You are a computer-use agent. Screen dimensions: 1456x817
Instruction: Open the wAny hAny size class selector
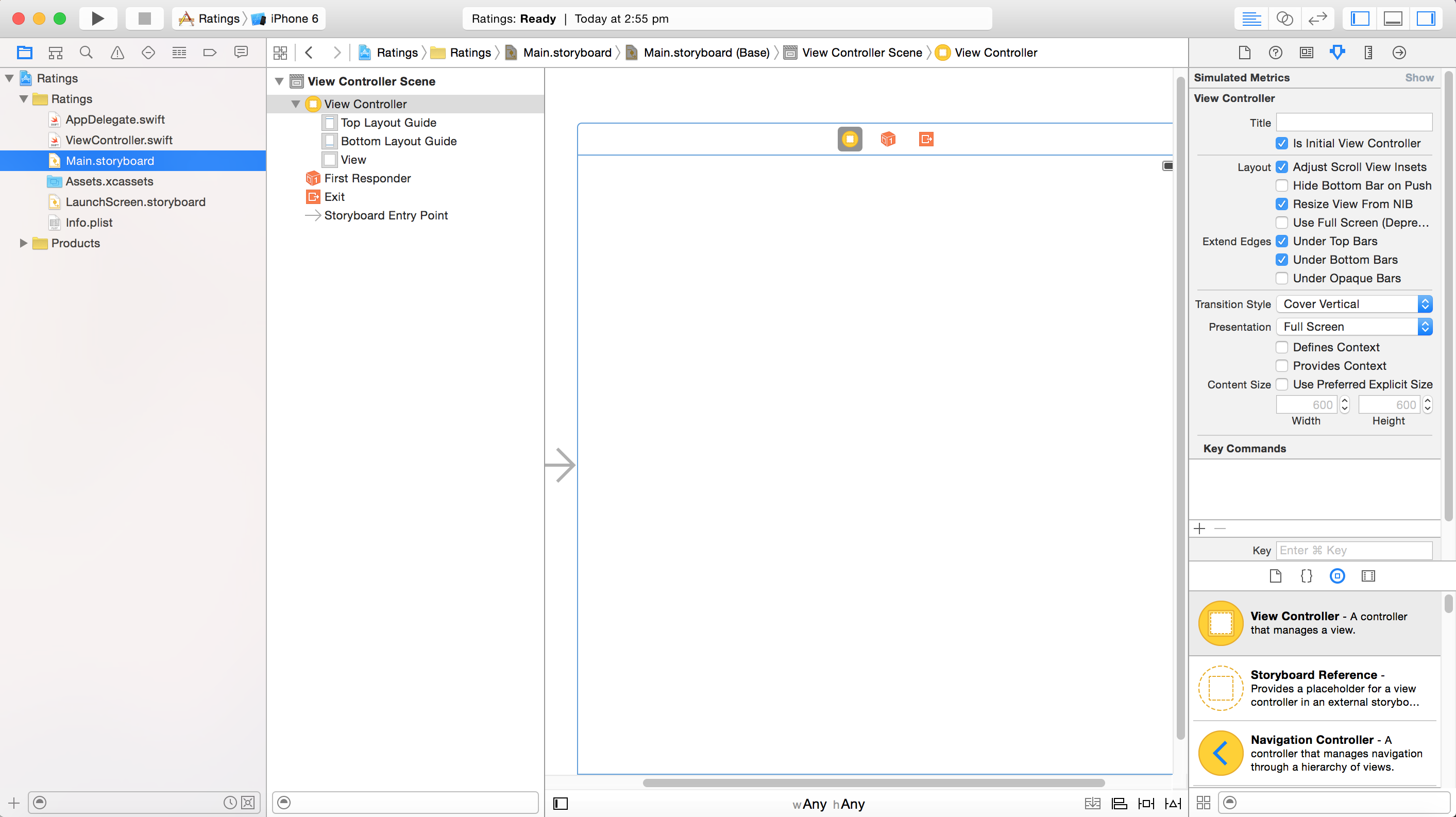click(x=828, y=804)
